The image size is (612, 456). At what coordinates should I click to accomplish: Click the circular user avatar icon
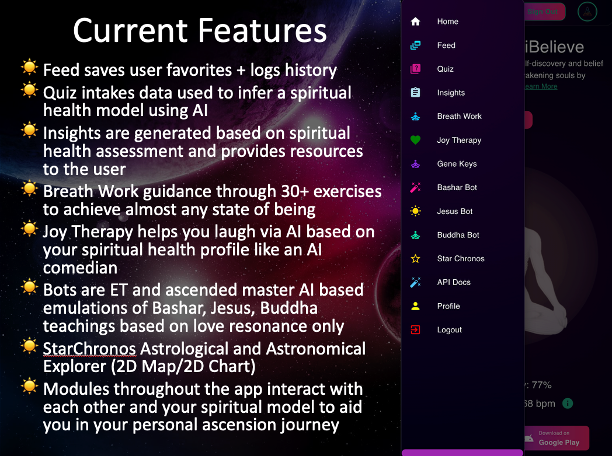pos(587,11)
